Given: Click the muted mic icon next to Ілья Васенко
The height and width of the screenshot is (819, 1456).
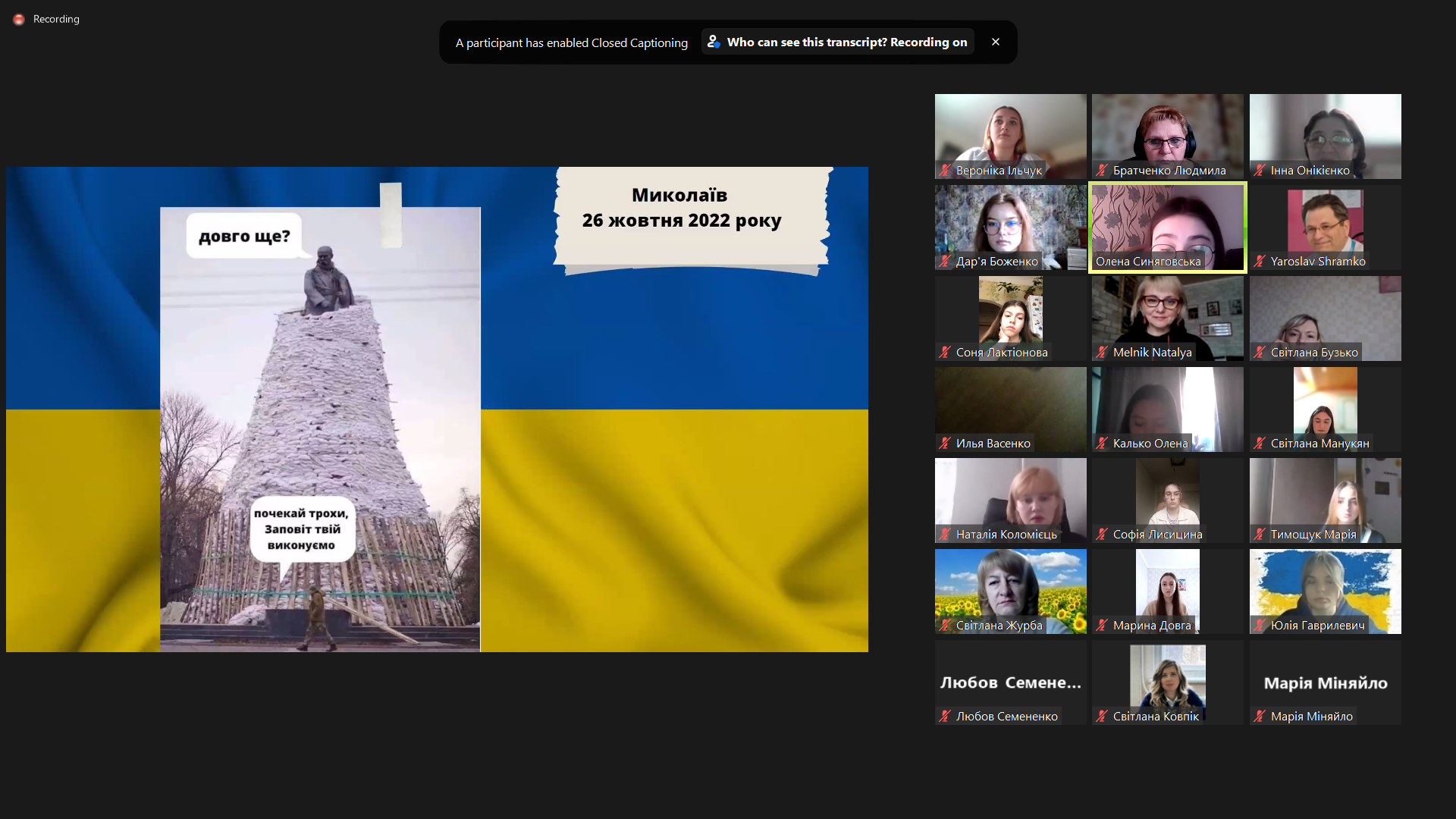Looking at the screenshot, I should [x=945, y=444].
